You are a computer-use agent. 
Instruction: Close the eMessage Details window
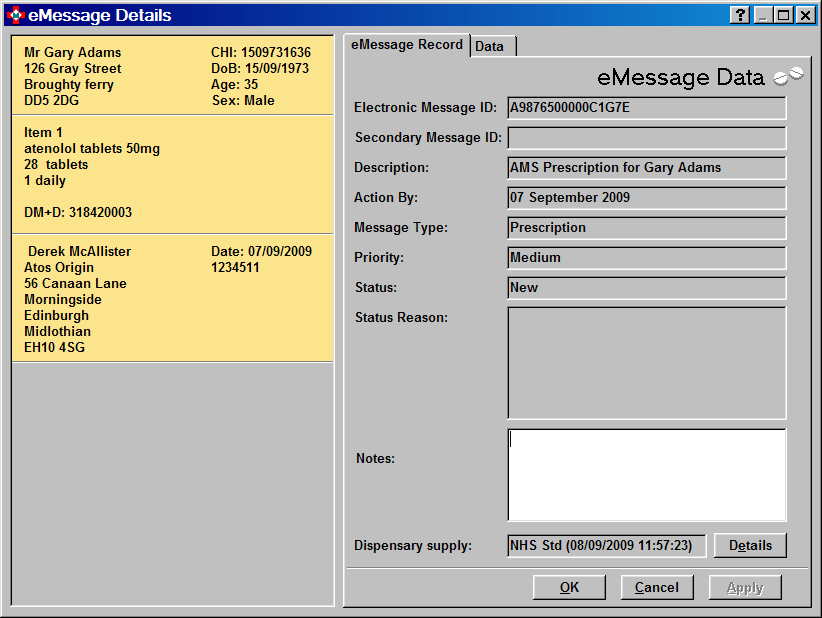[x=804, y=15]
